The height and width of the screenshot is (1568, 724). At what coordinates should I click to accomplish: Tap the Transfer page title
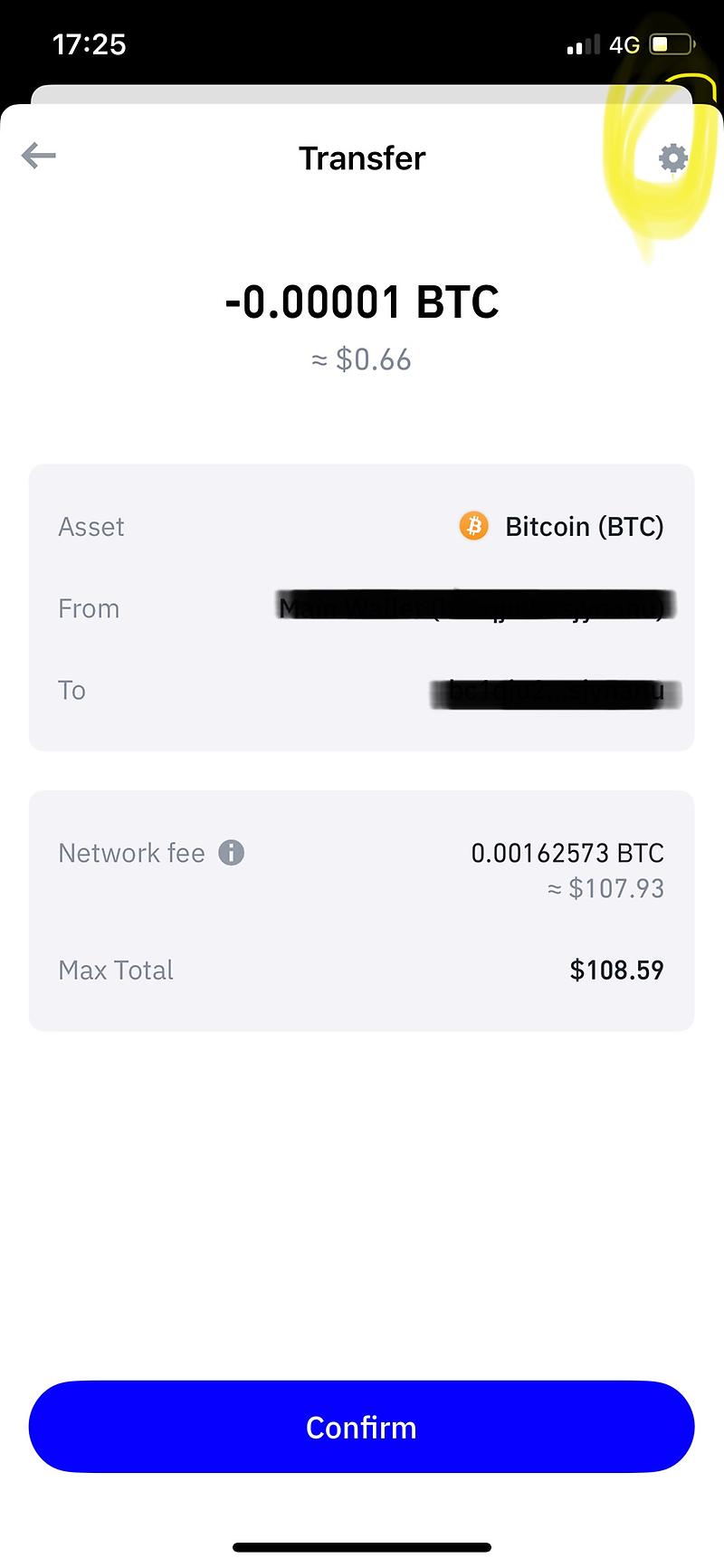click(x=362, y=158)
